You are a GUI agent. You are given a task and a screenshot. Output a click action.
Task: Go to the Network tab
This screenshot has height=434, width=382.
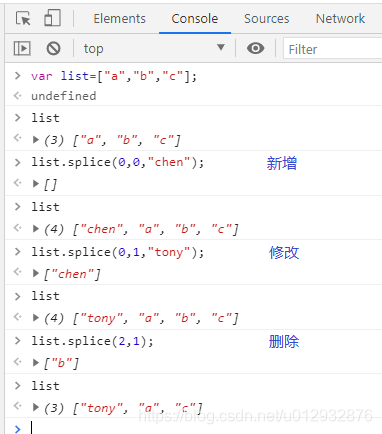340,19
